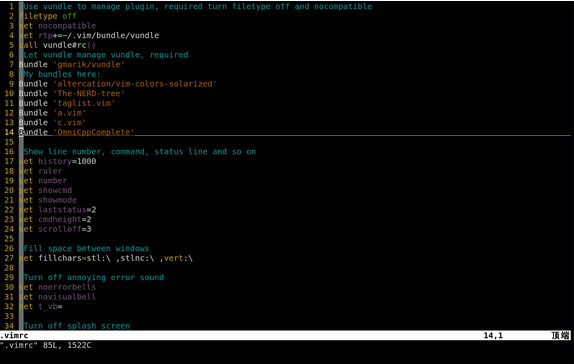This screenshot has width=574, height=364.
Task: Click the 'c.vim' bundle string
Action: pos(70,123)
